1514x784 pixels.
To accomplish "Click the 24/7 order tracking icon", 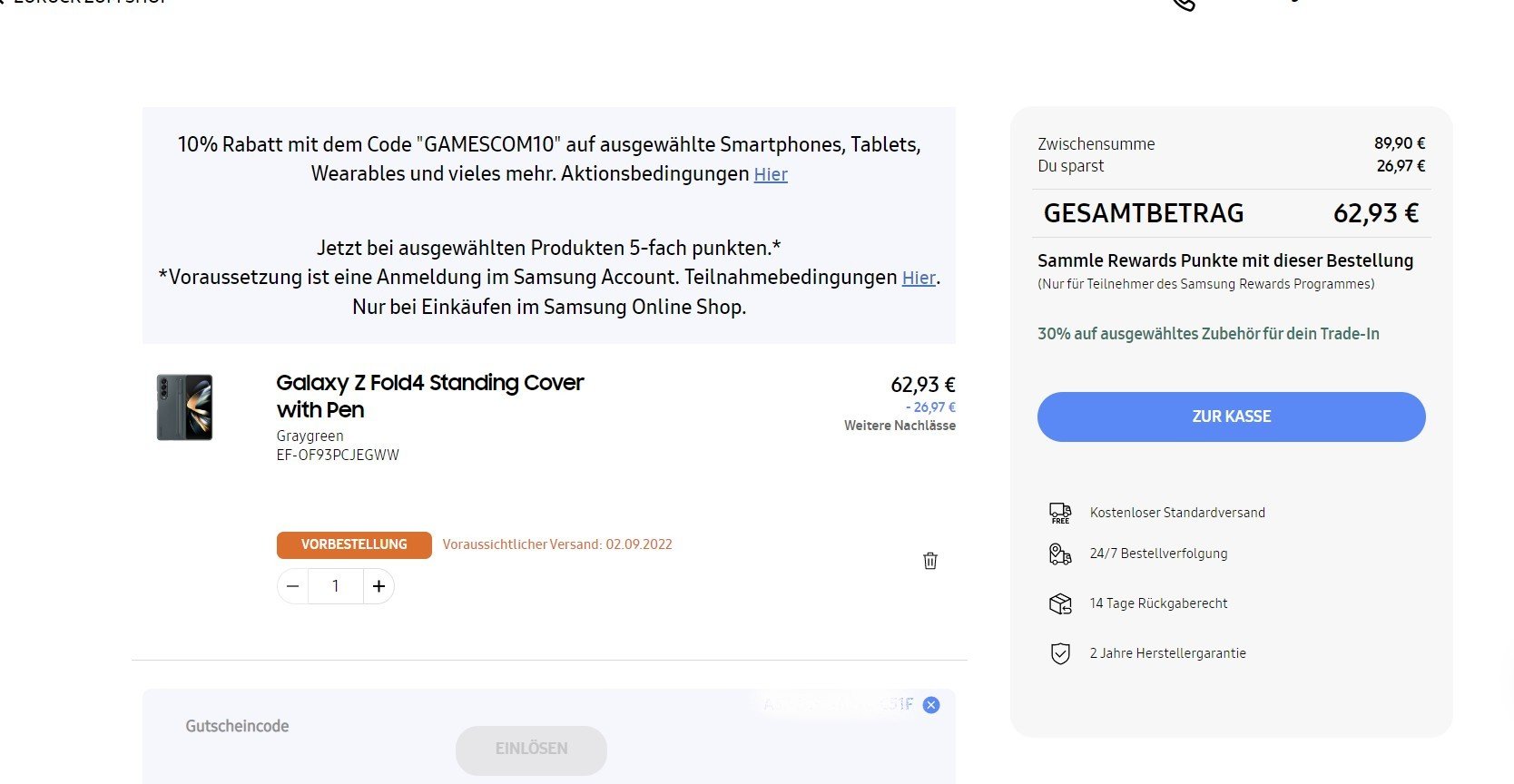I will click(1060, 554).
